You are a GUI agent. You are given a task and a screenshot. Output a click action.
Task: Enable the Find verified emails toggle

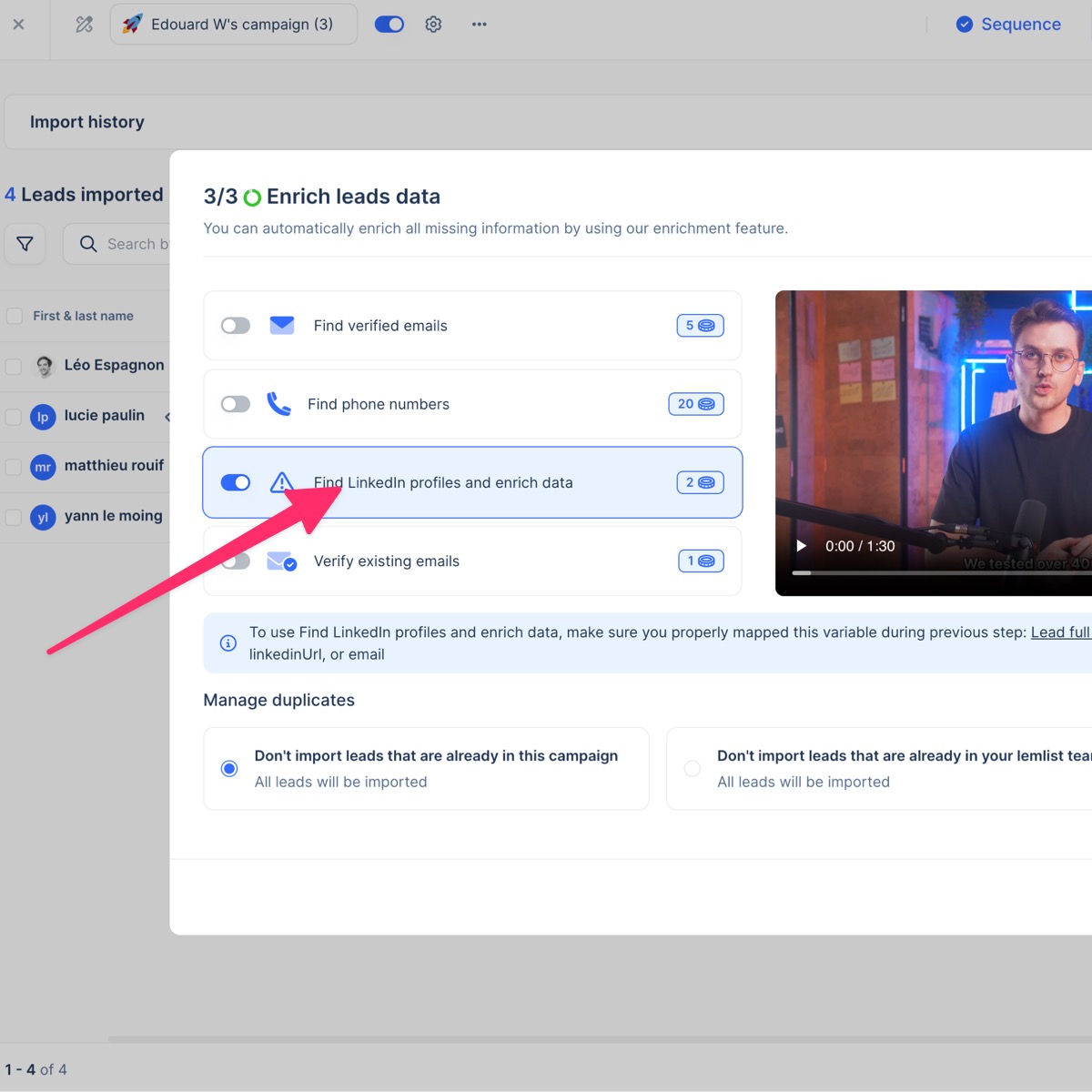[235, 325]
